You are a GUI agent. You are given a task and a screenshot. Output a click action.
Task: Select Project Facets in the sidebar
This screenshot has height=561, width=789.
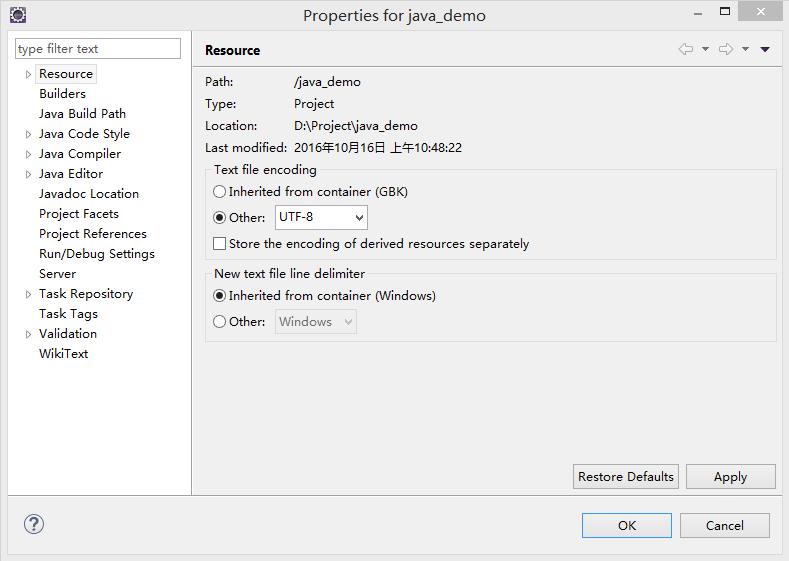pos(78,214)
